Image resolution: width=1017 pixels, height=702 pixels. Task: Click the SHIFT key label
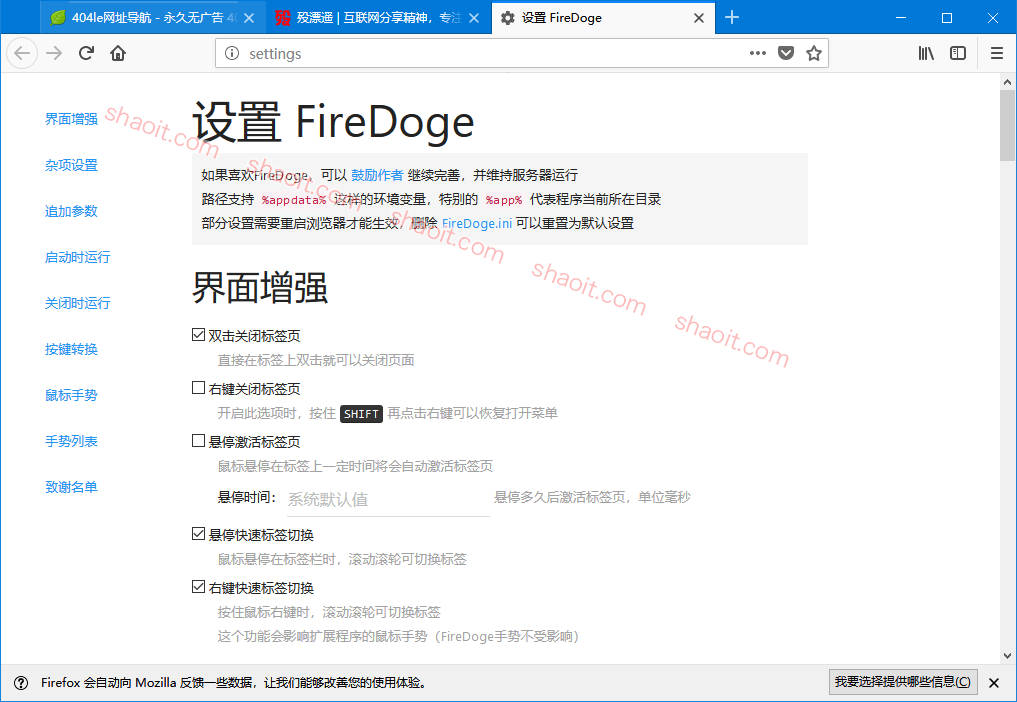[361, 413]
